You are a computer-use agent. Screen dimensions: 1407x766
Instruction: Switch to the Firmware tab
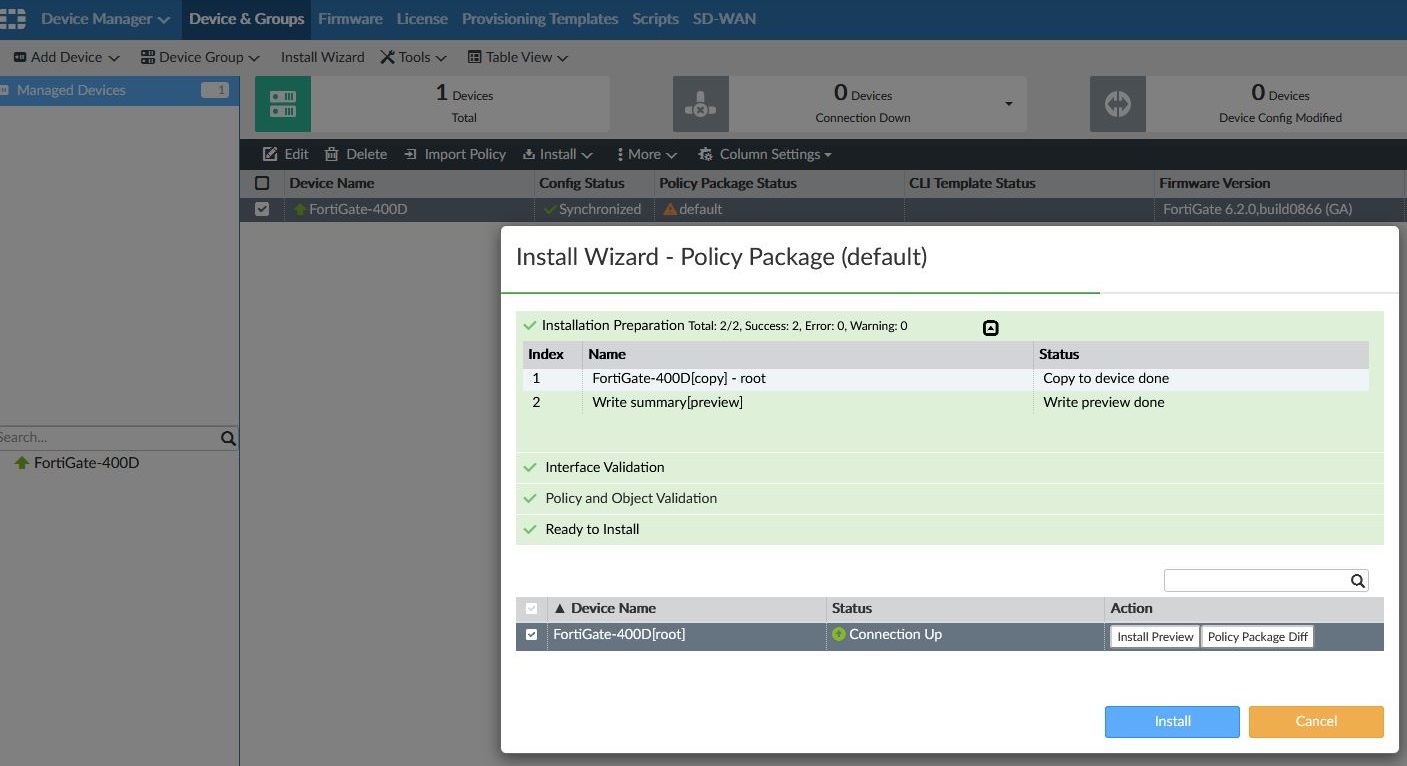pyautogui.click(x=350, y=19)
